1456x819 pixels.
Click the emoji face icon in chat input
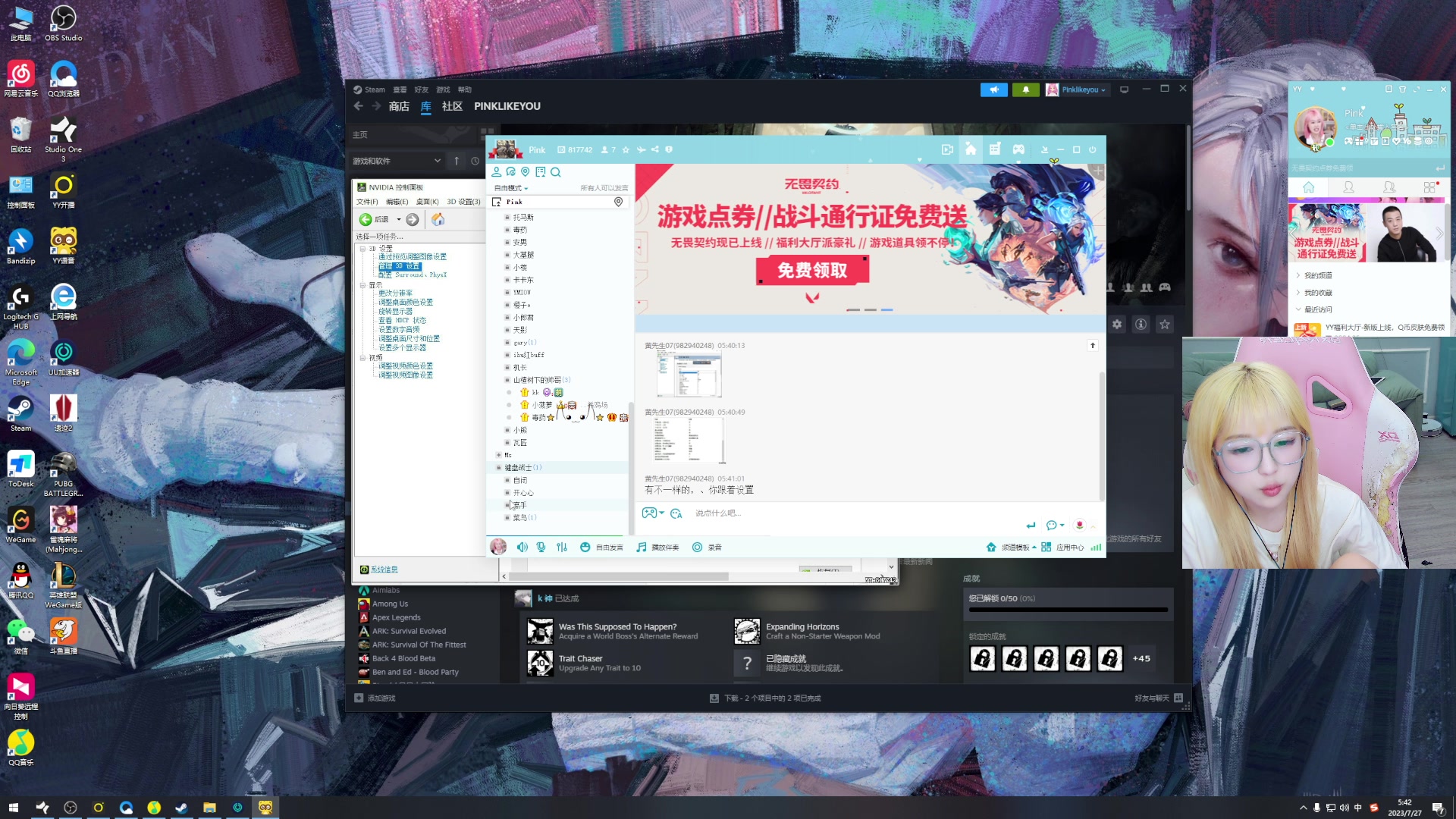pos(676,513)
